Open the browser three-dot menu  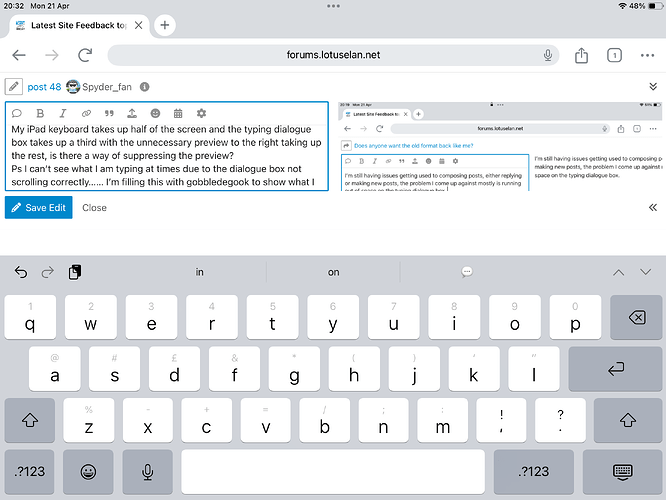pyautogui.click(x=647, y=55)
